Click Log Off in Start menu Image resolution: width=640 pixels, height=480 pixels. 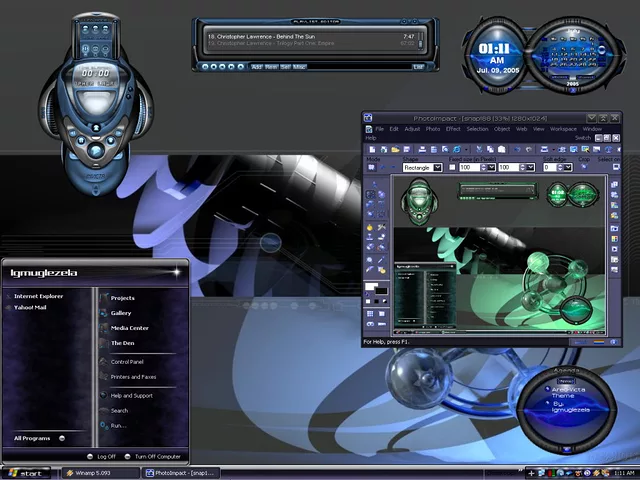pyautogui.click(x=102, y=456)
